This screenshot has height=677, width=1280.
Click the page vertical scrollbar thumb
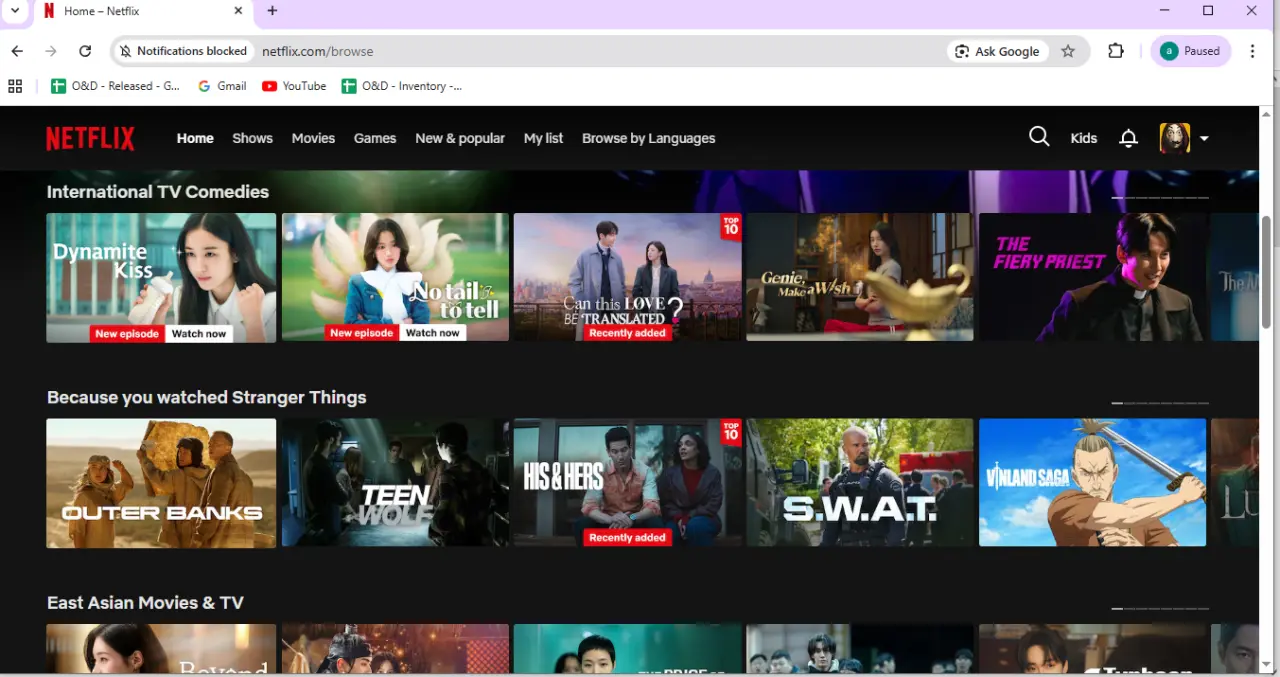(x=1267, y=271)
